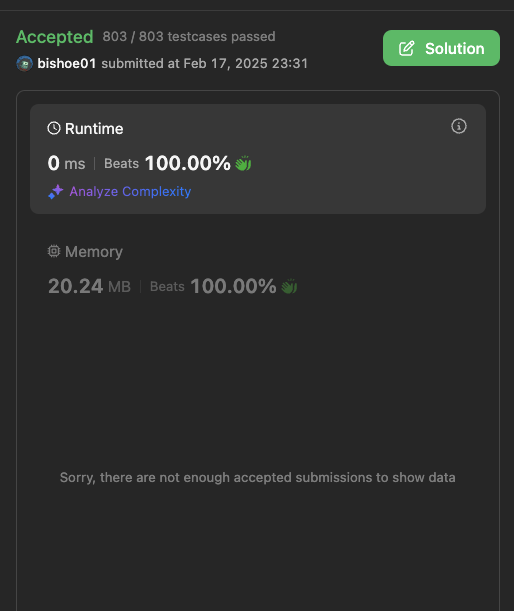Click the not enough accepted submissions message
Image resolution: width=514 pixels, height=611 pixels.
pyautogui.click(x=258, y=477)
